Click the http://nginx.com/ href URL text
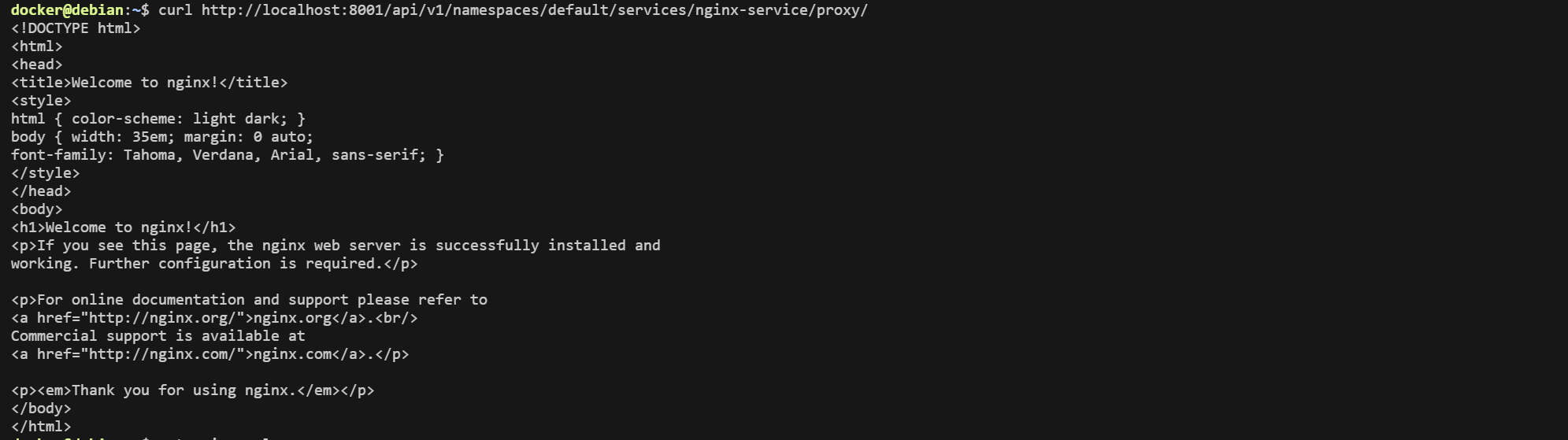 (161, 354)
